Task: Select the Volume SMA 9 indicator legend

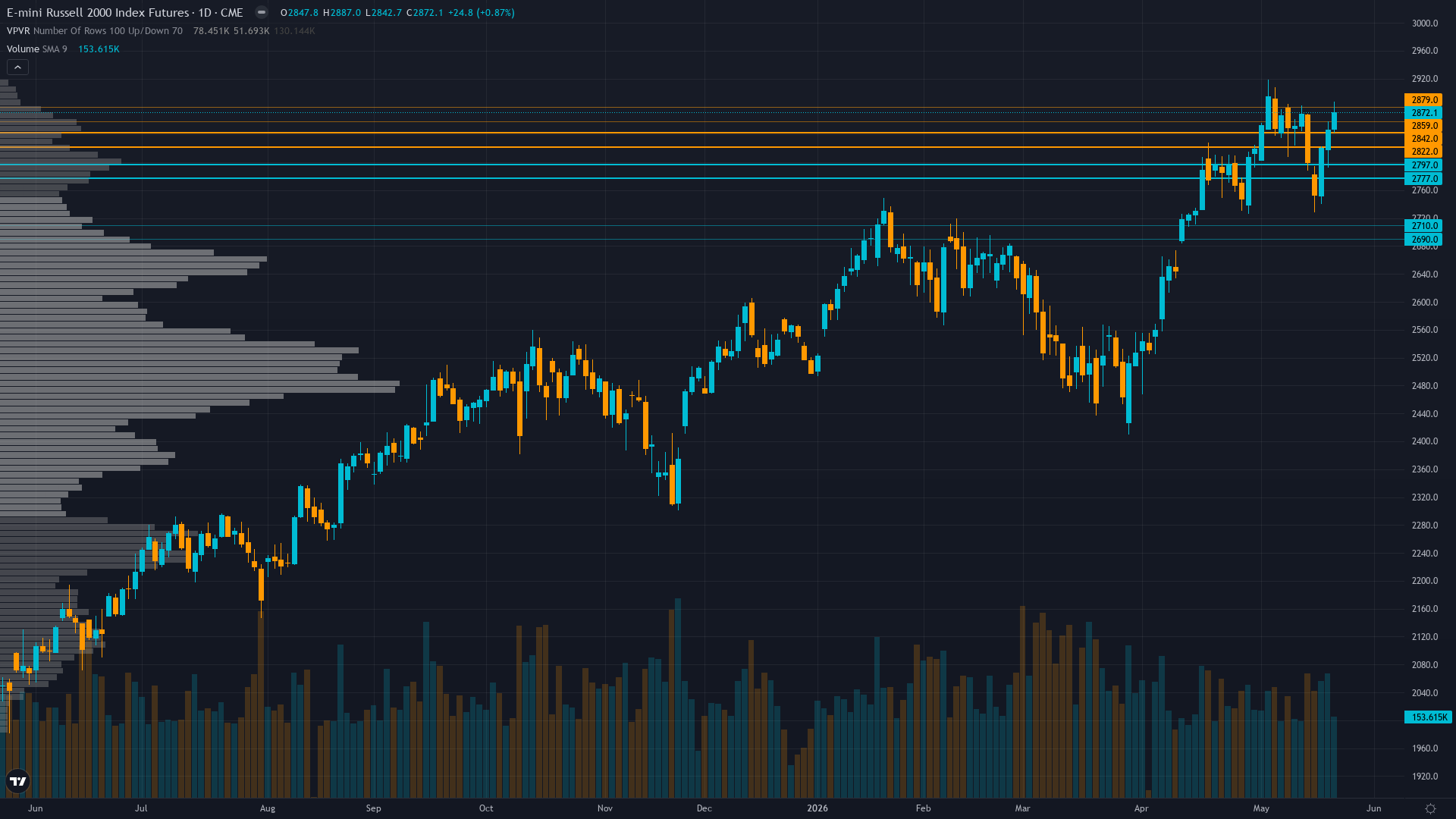Action: 37,49
